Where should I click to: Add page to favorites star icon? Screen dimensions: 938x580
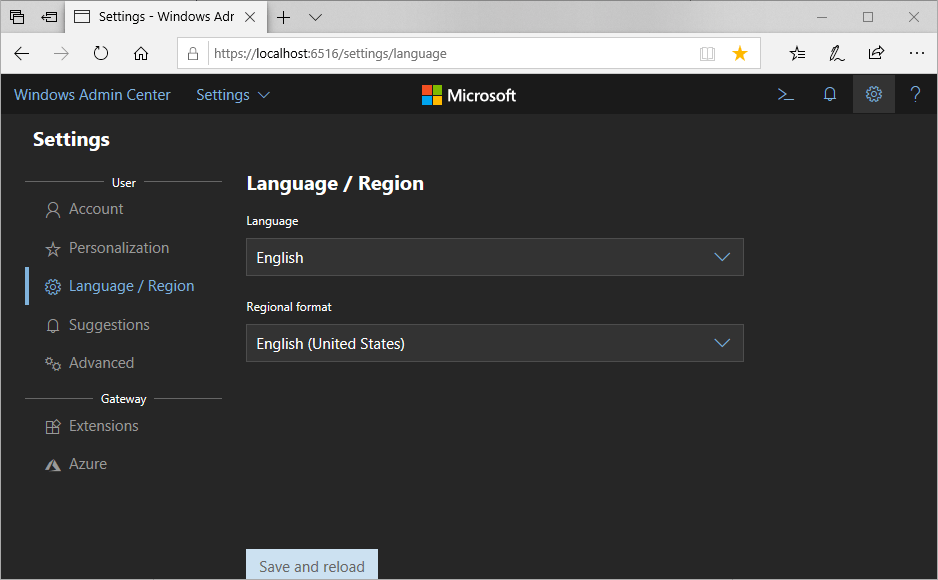tap(739, 54)
